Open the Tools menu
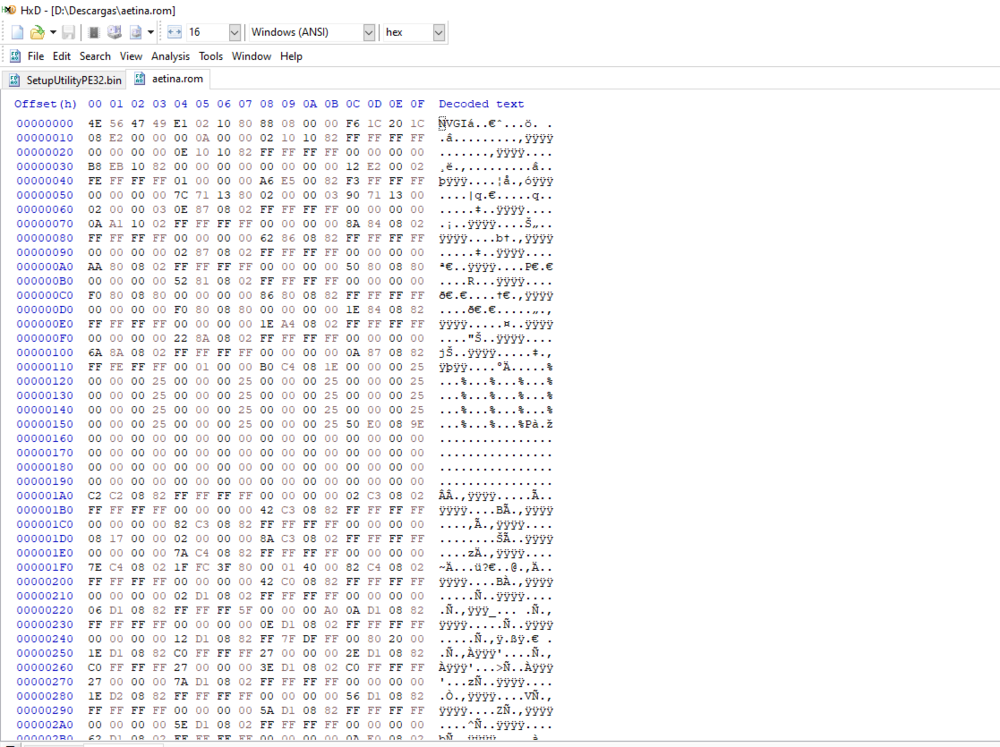The height and width of the screenshot is (747, 1000). [x=210, y=56]
